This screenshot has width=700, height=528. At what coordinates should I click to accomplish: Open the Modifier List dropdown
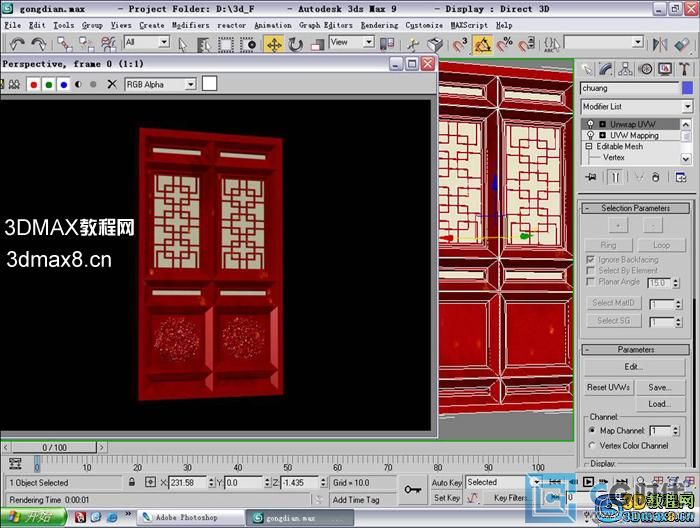(636, 106)
